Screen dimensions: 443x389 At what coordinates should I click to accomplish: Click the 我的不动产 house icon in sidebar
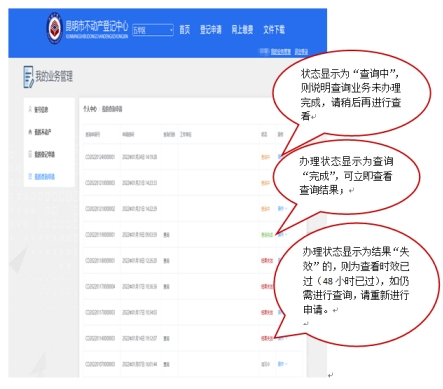click(30, 132)
